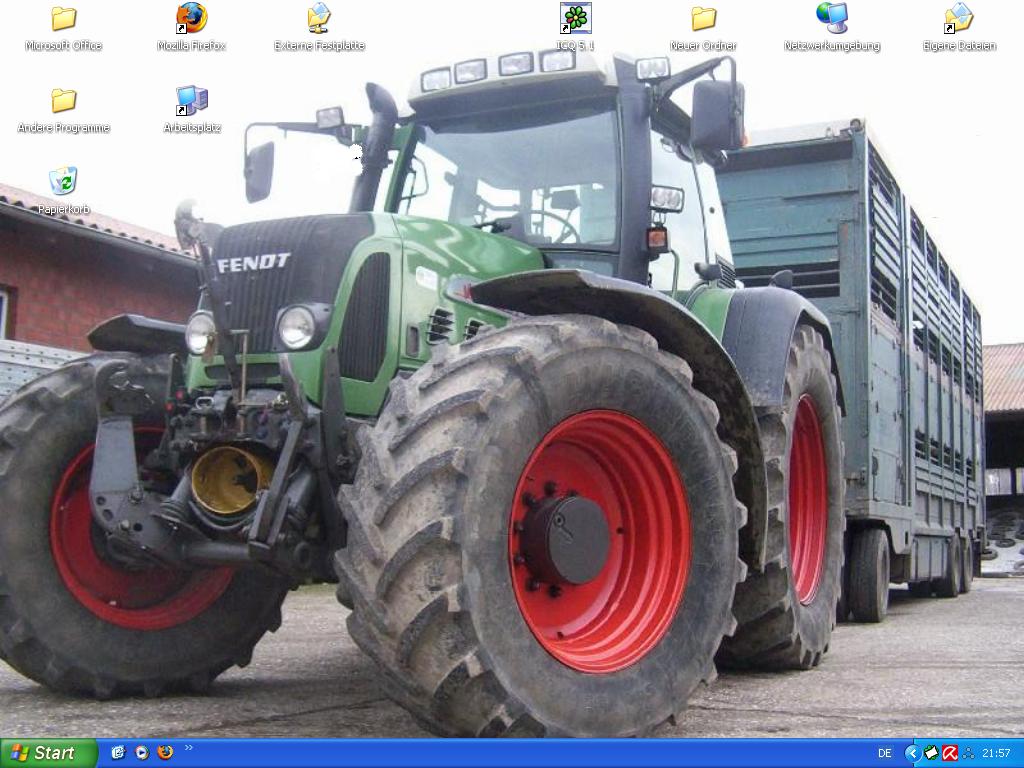Screen dimensions: 1024x768
Task: Click the green ICQ flower tray icon
Action: (x=931, y=753)
